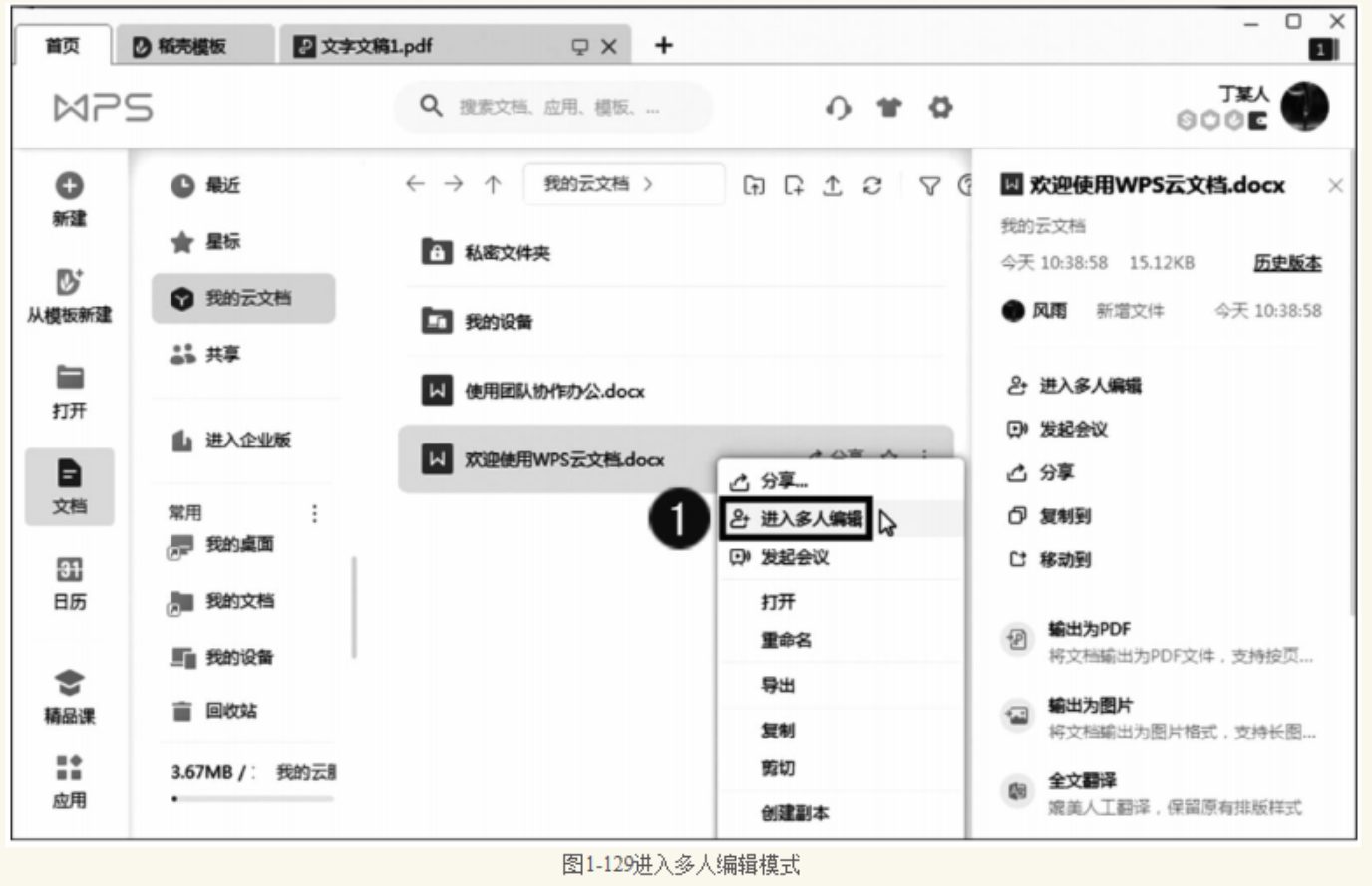Go forward with the right arrow
The height and width of the screenshot is (886, 1372).
point(454,184)
